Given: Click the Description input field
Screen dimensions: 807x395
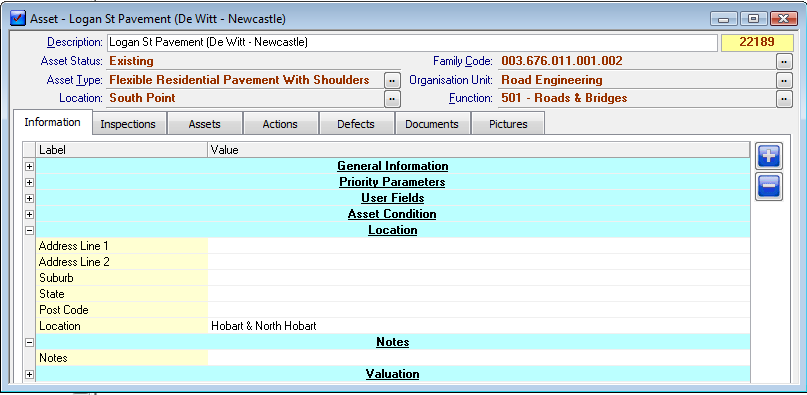Looking at the screenshot, I should tap(411, 43).
